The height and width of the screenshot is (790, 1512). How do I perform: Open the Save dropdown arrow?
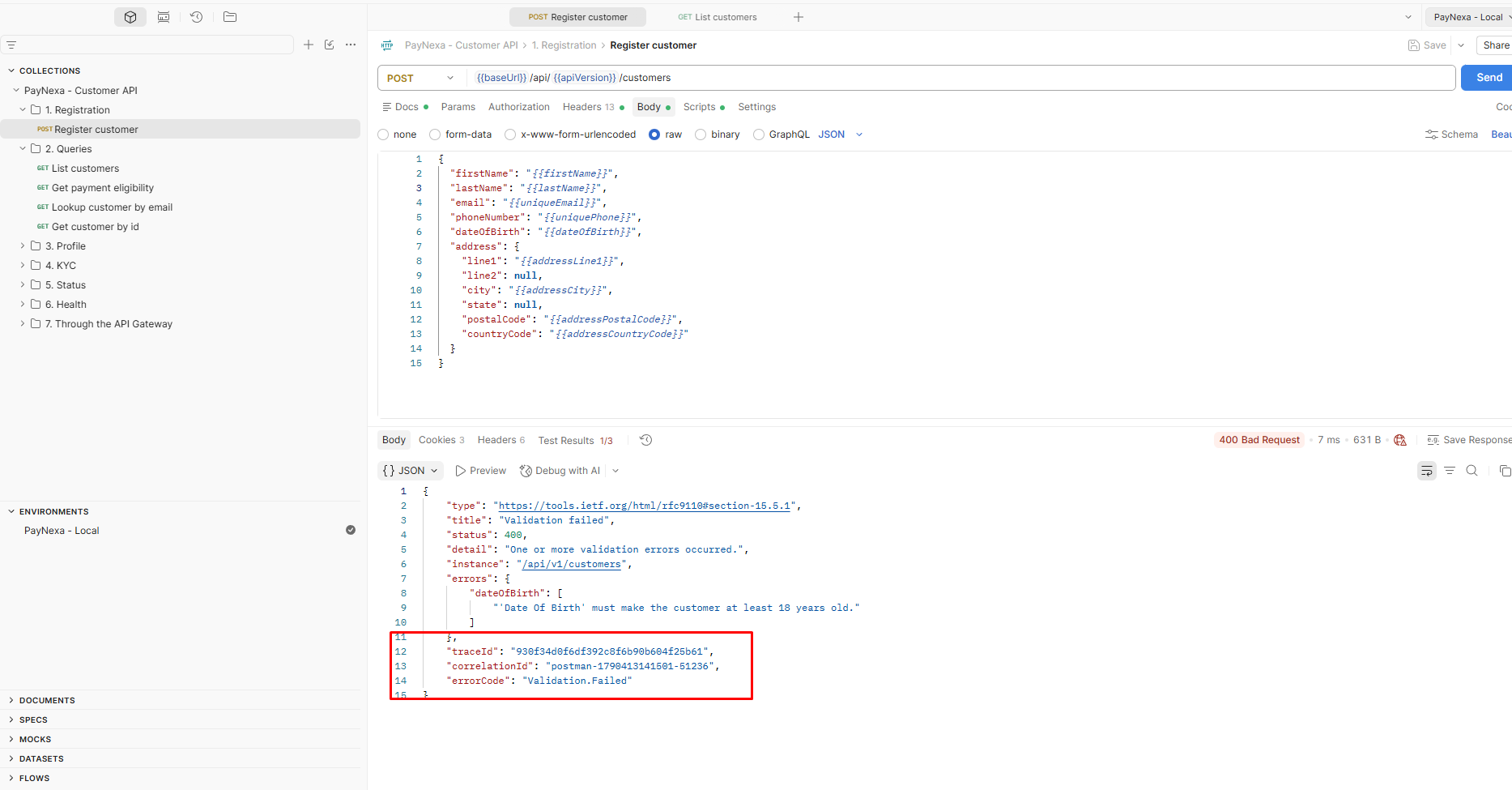tap(1461, 45)
